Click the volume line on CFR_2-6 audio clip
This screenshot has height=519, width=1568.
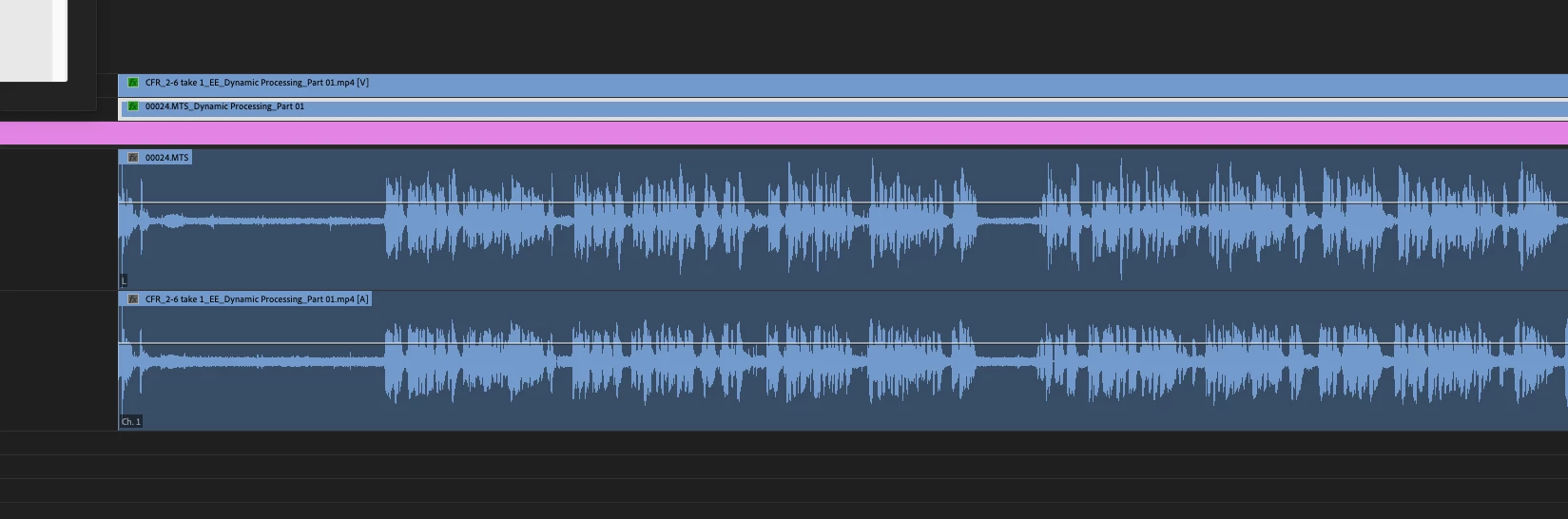pos(842,343)
